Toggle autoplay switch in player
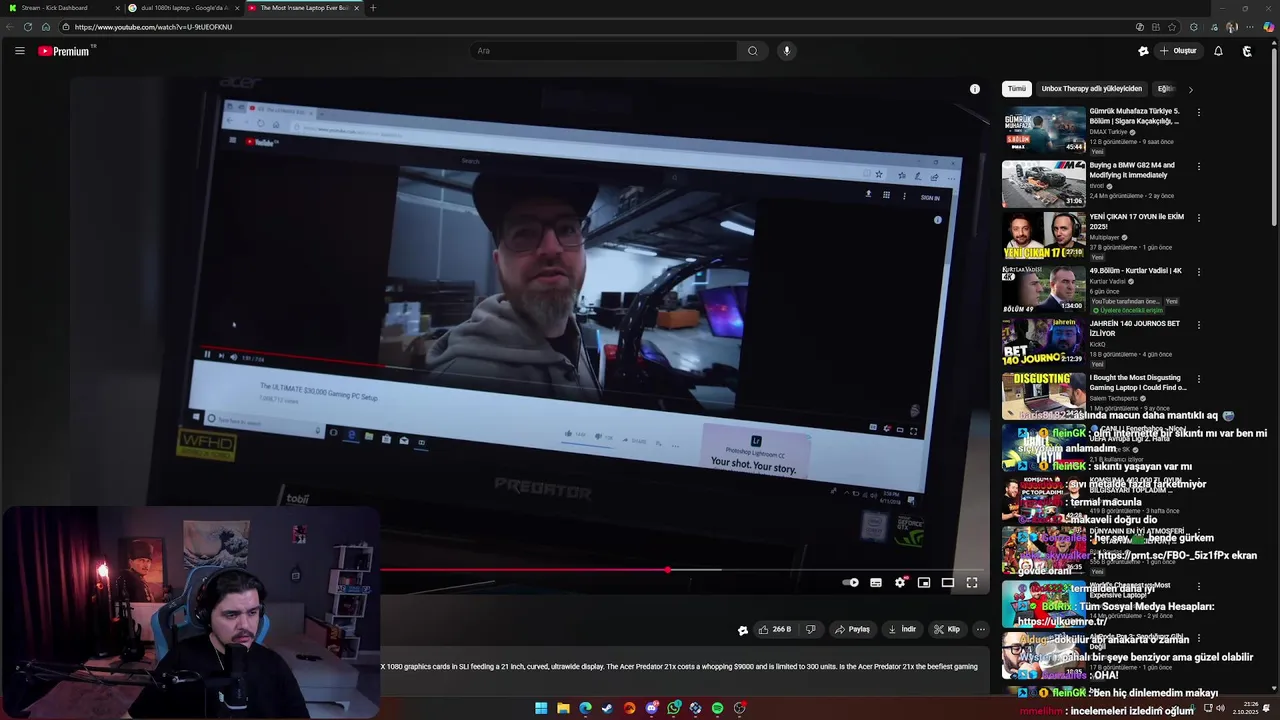The height and width of the screenshot is (720, 1280). pos(850,583)
